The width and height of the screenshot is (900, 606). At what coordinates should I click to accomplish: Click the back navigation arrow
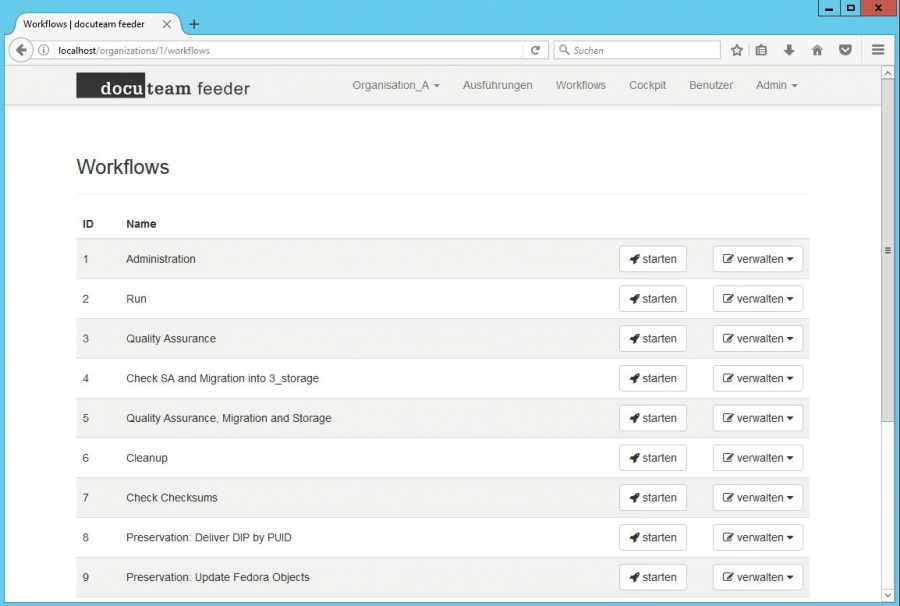(22, 48)
